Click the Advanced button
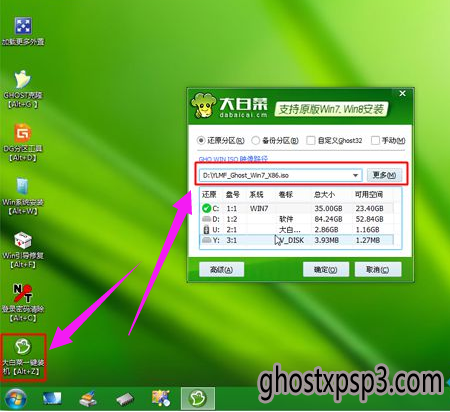Screen dimensions: 450x412 point(221,269)
